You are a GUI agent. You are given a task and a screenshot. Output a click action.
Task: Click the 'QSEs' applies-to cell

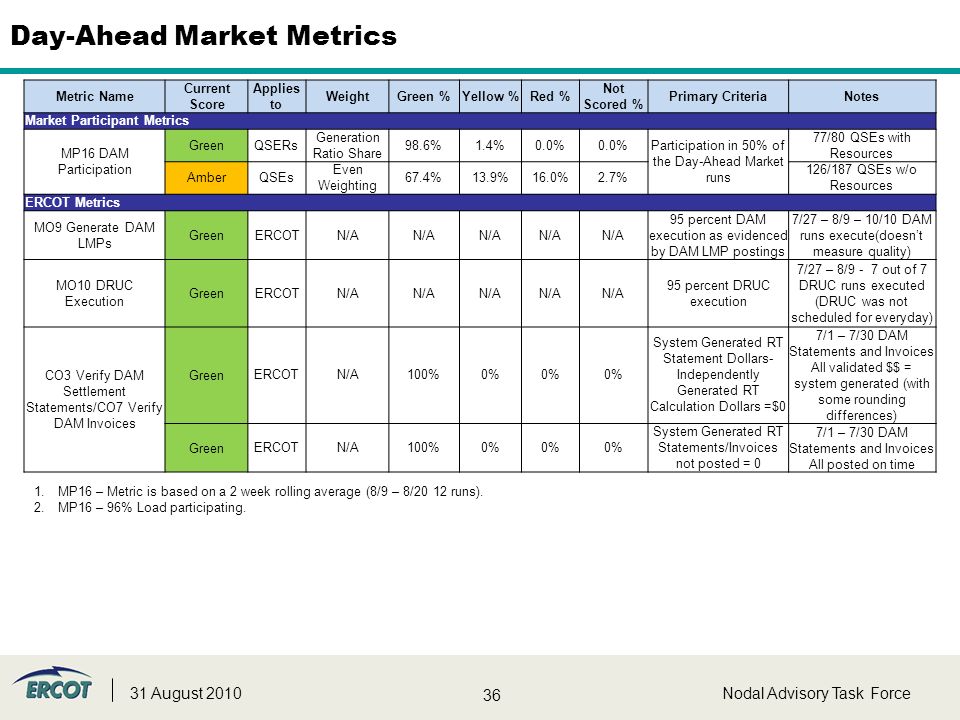[x=277, y=178]
